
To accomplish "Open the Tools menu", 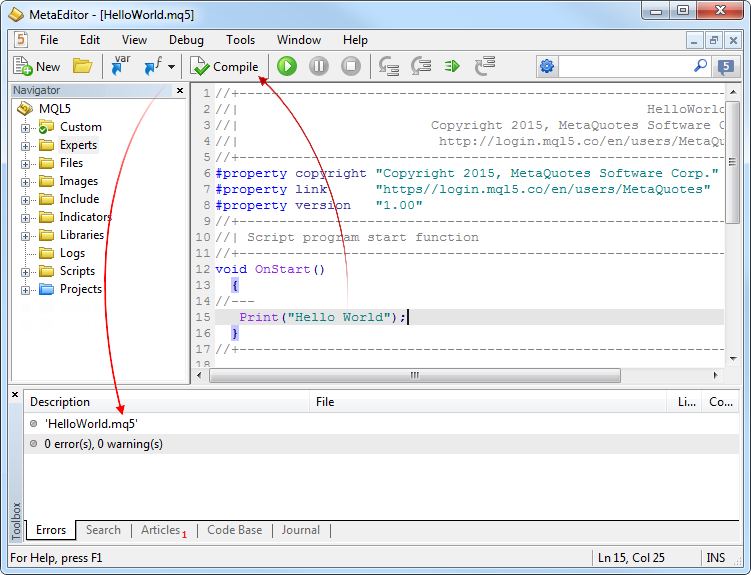I will point(240,40).
